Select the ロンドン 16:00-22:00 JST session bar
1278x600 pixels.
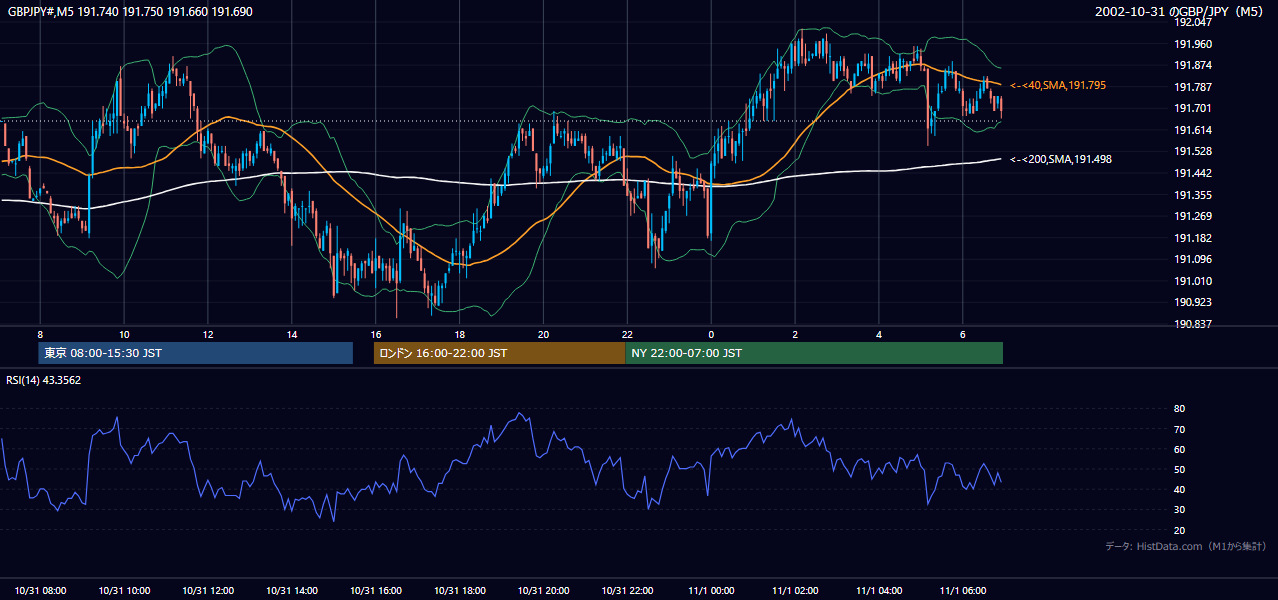point(499,353)
